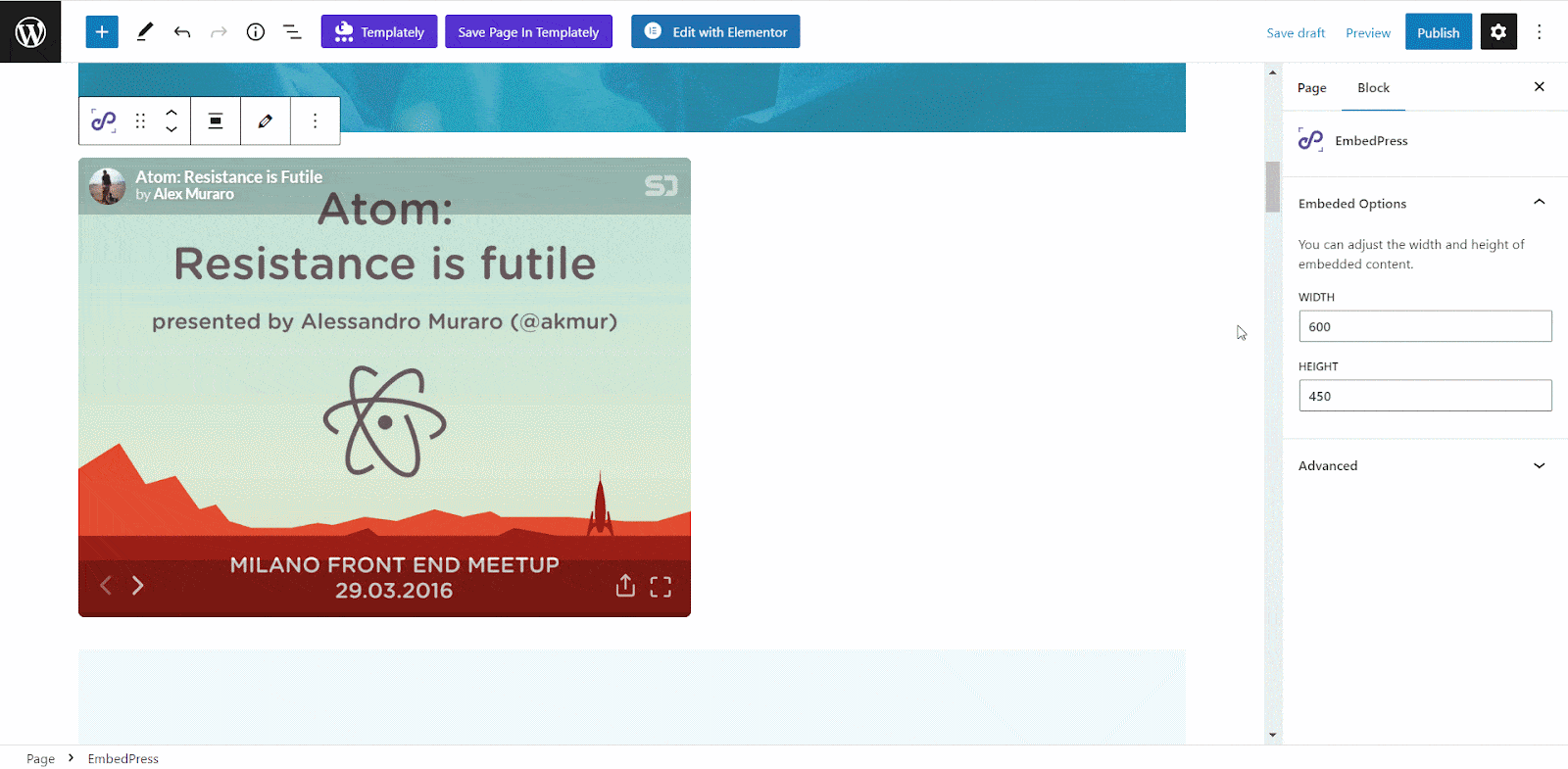Viewport: 1568px width, 769px height.
Task: Move the block down
Action: pyautogui.click(x=171, y=129)
